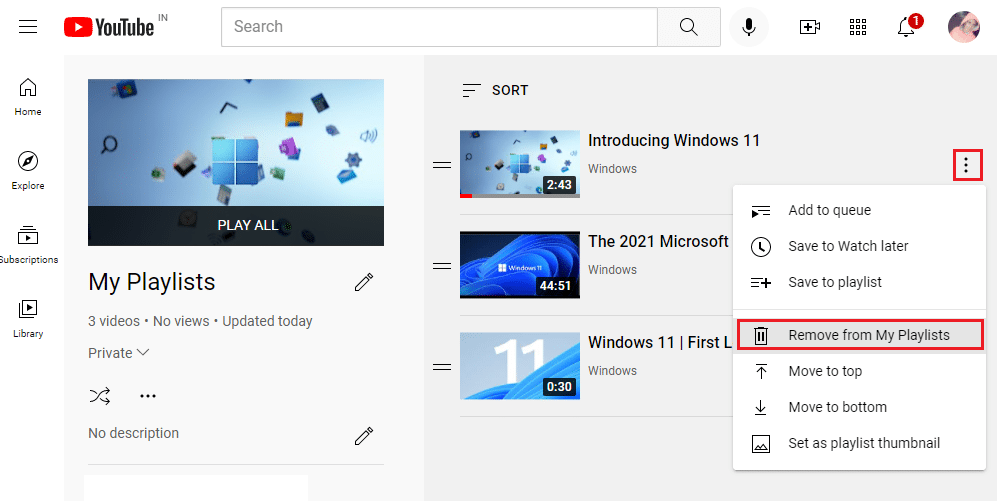Grab the reorder handle for Windows 11 First Look
The width and height of the screenshot is (997, 501).
click(x=442, y=367)
